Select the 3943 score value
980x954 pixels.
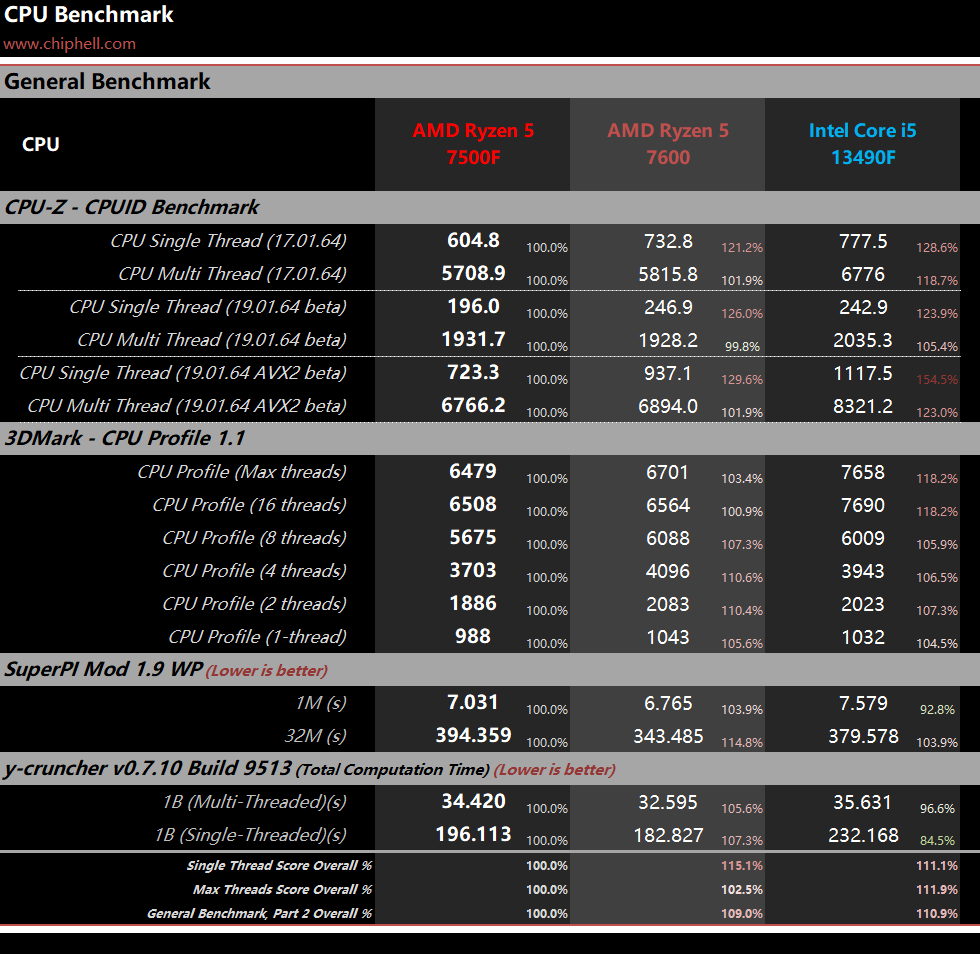tap(862, 572)
